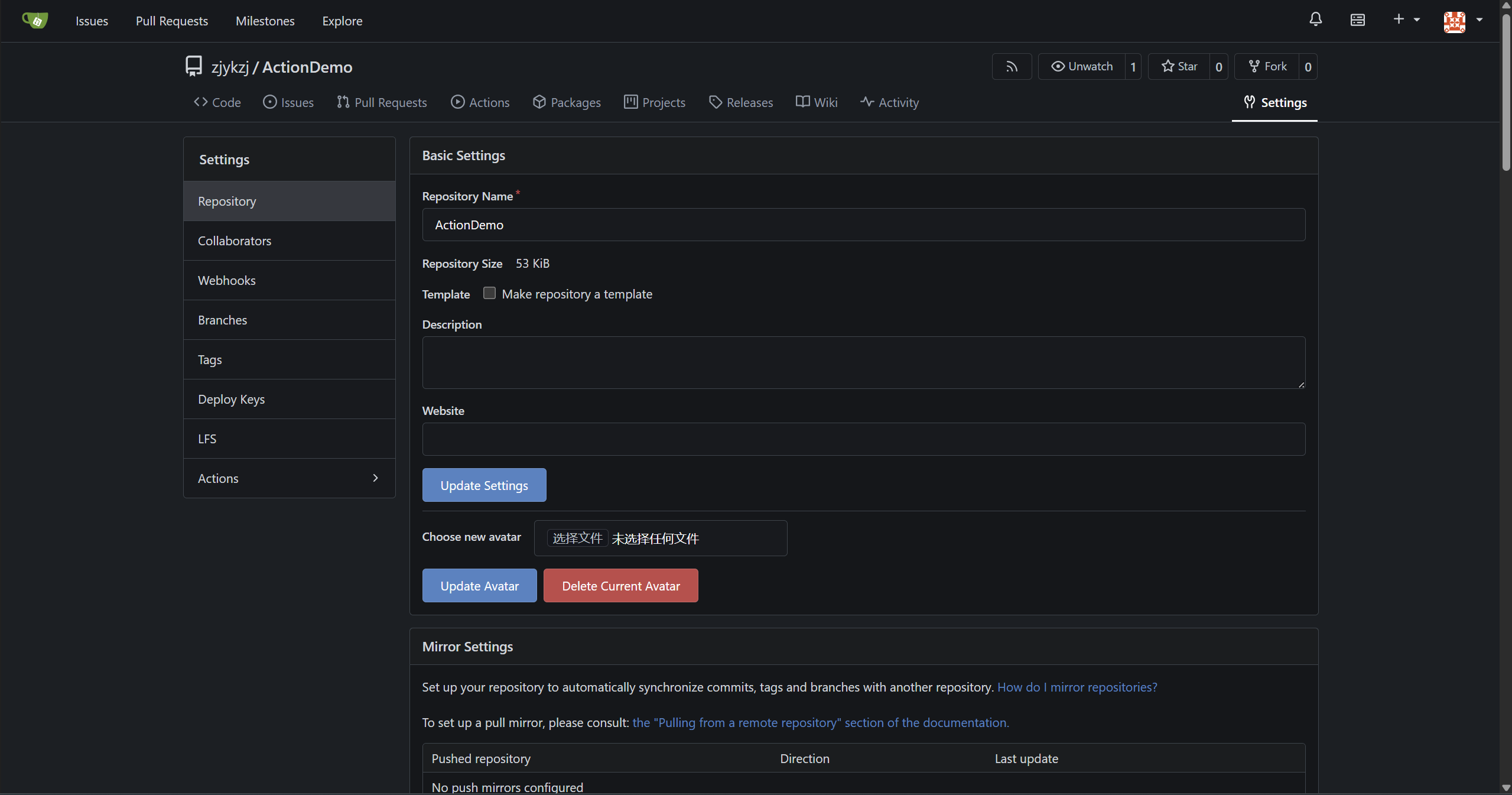Click the RSS feed icon button

click(1012, 67)
